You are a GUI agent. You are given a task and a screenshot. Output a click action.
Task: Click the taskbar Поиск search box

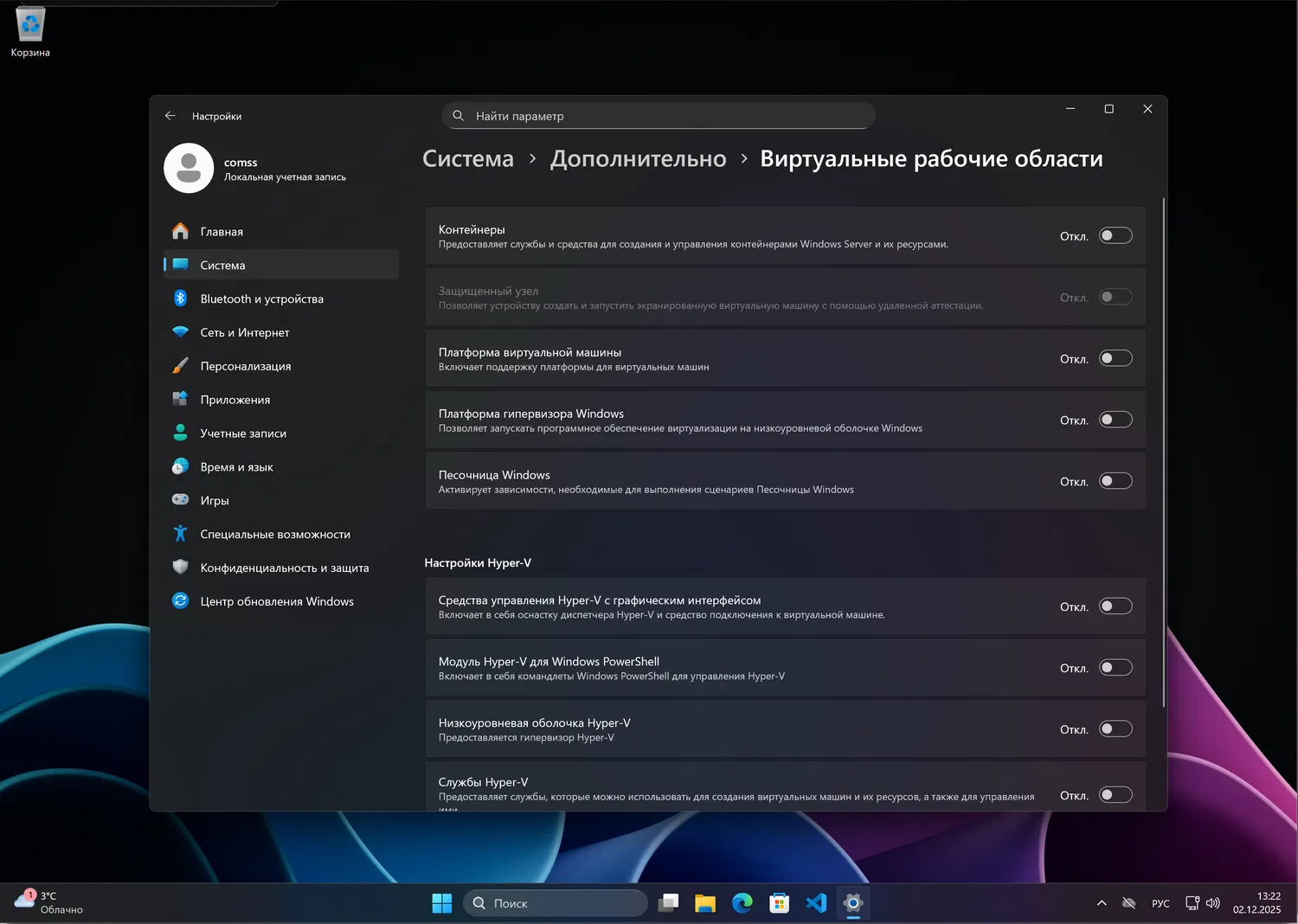(x=556, y=903)
